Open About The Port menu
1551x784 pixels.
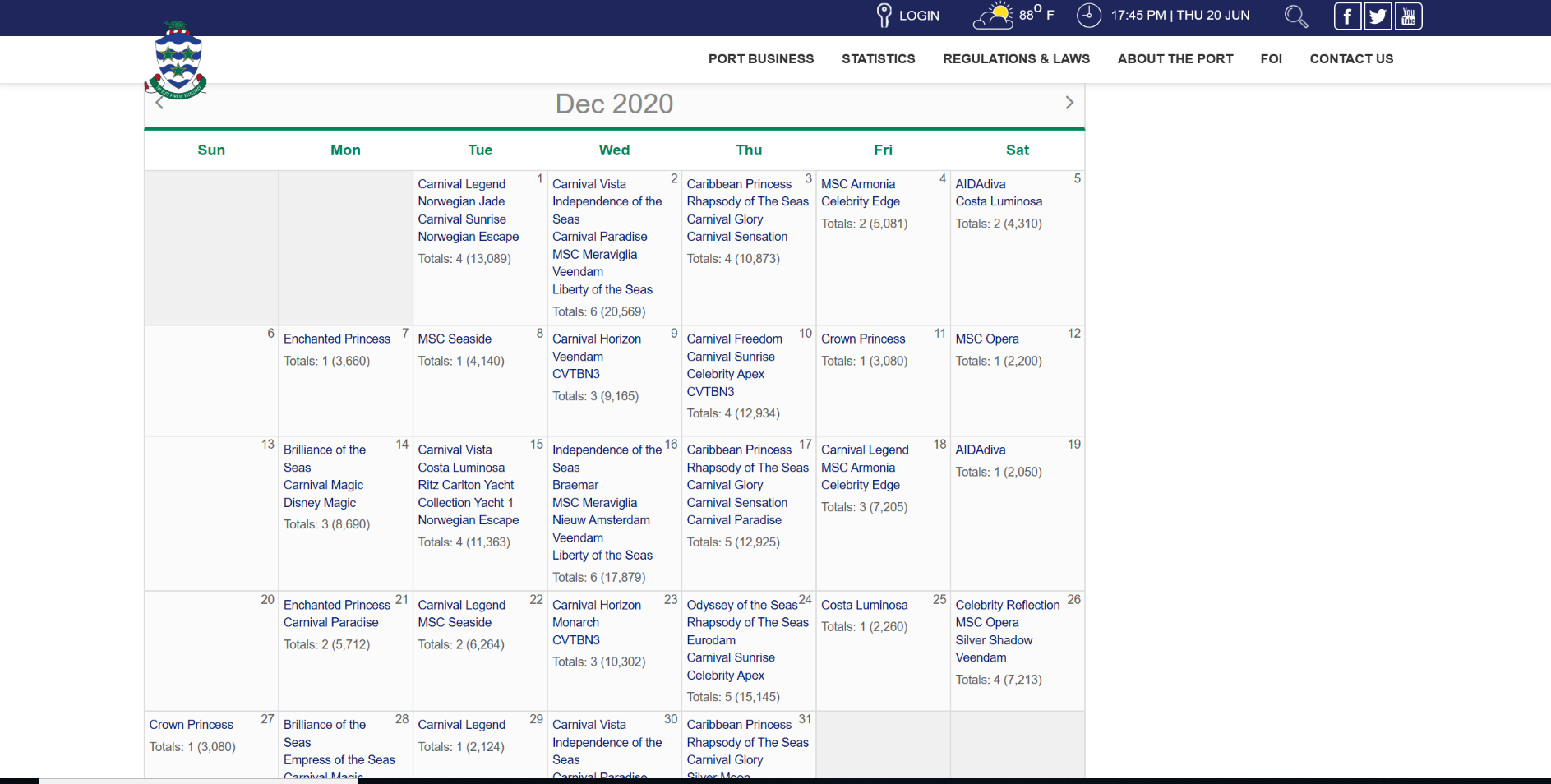(1175, 59)
